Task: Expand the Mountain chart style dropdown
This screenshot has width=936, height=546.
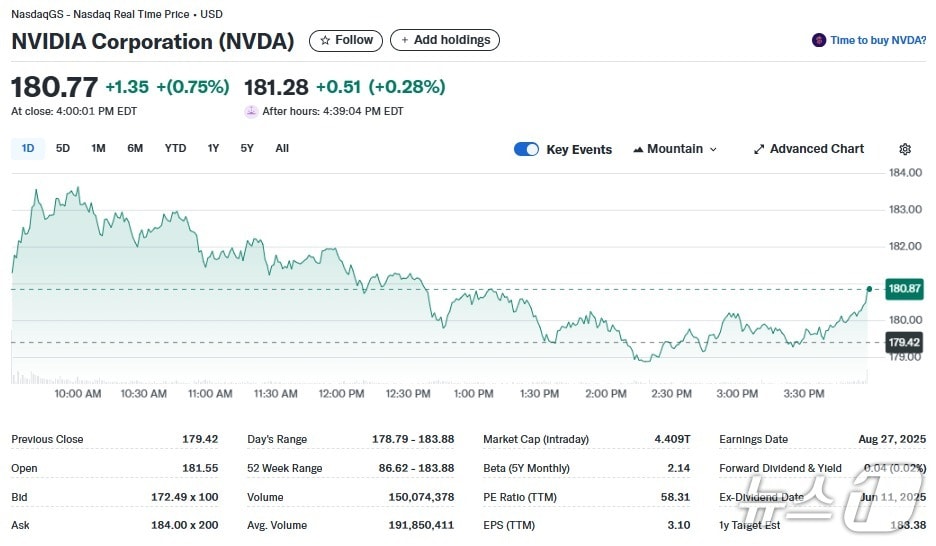Action: coord(713,149)
